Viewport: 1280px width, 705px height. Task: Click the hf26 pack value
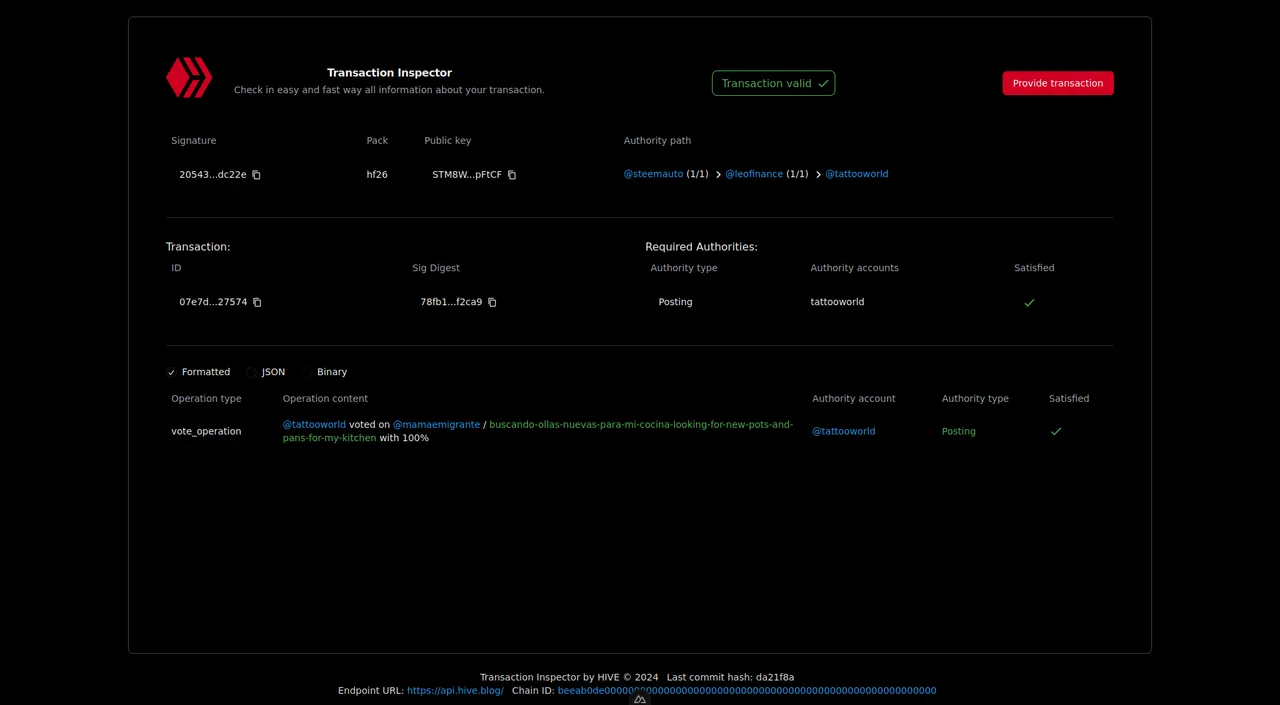377,175
